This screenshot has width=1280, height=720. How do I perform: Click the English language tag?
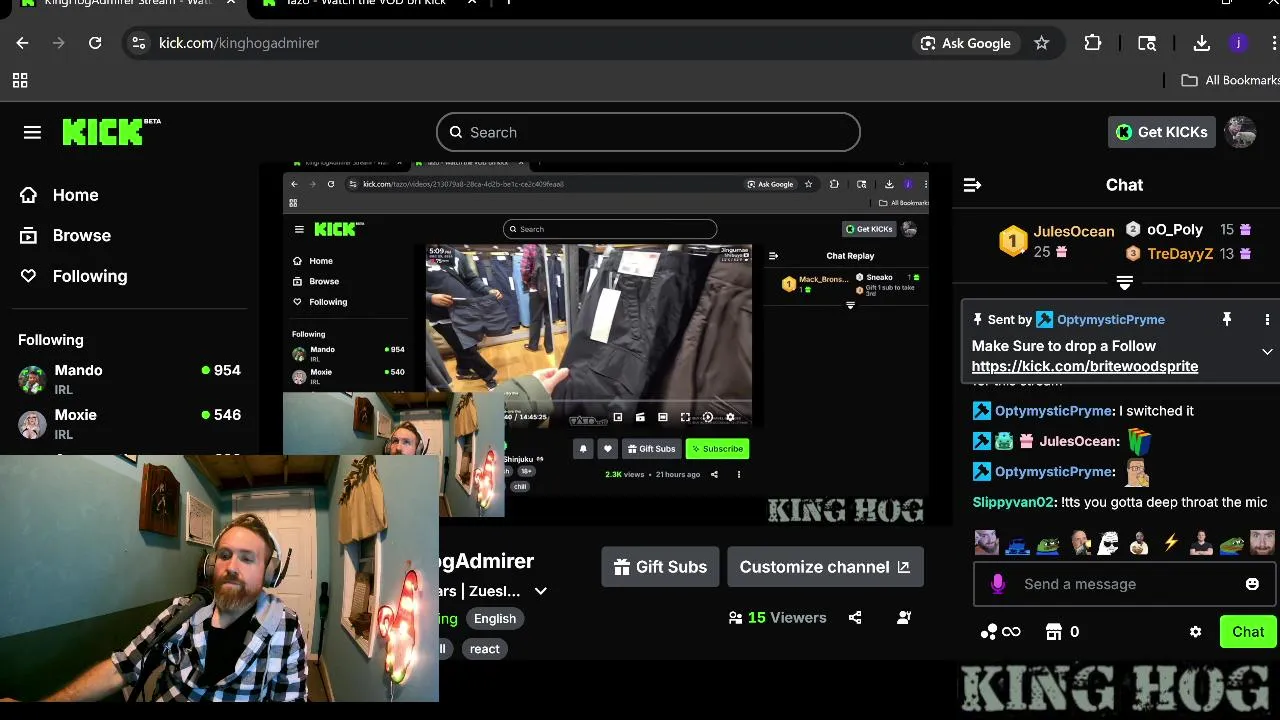point(495,619)
